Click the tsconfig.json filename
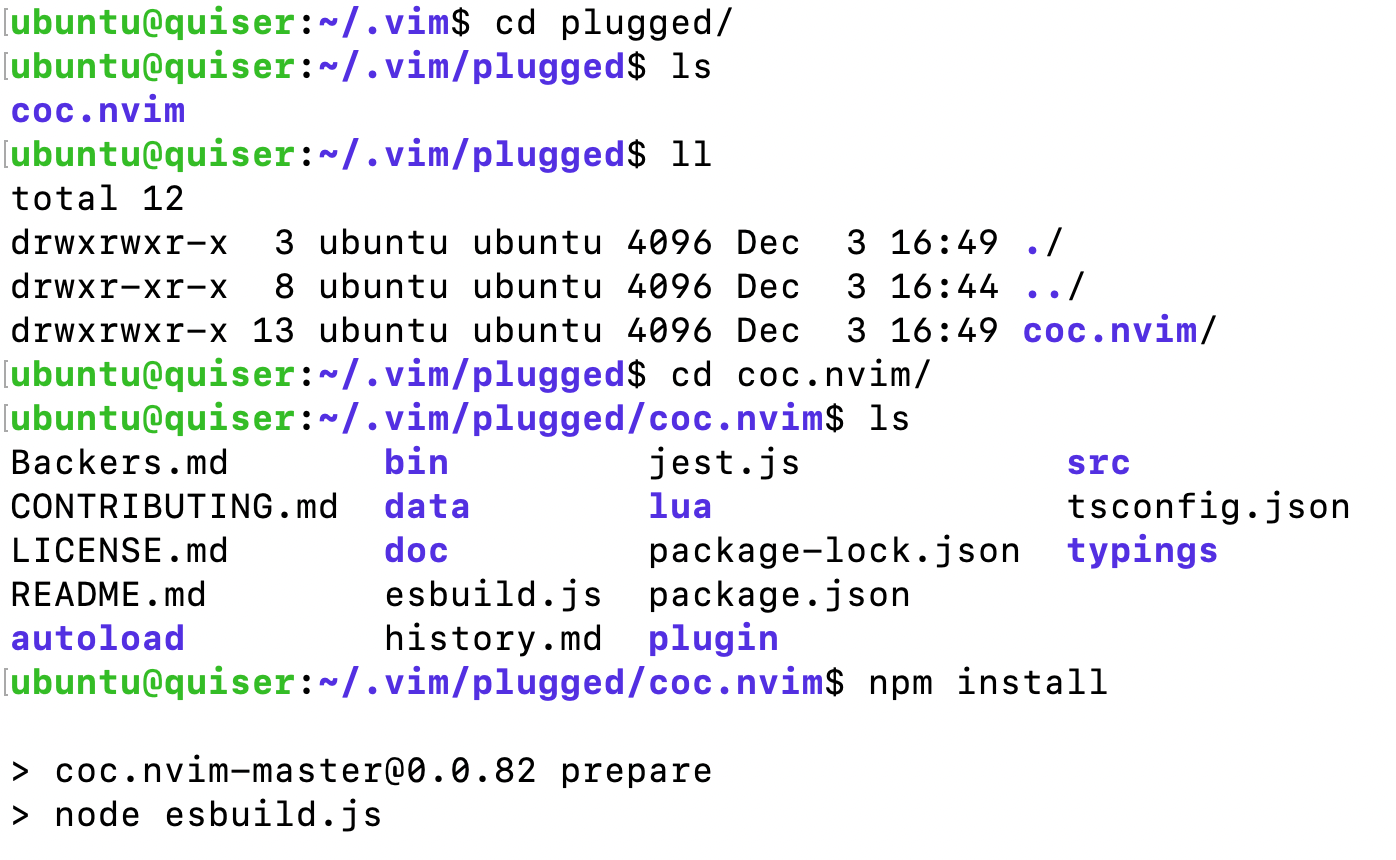 [x=1208, y=507]
